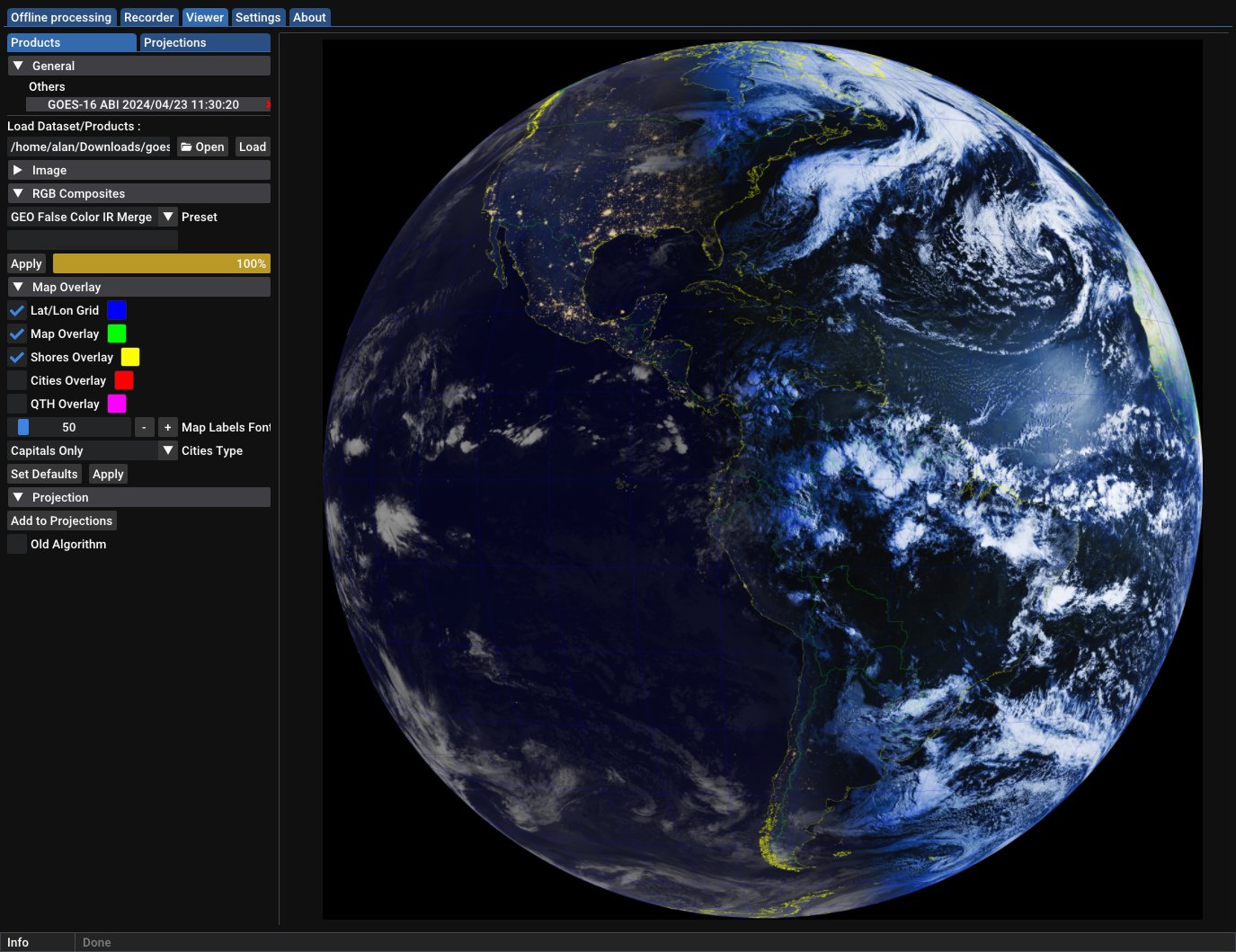Switch to the Projections tab
1236x952 pixels.
(205, 42)
